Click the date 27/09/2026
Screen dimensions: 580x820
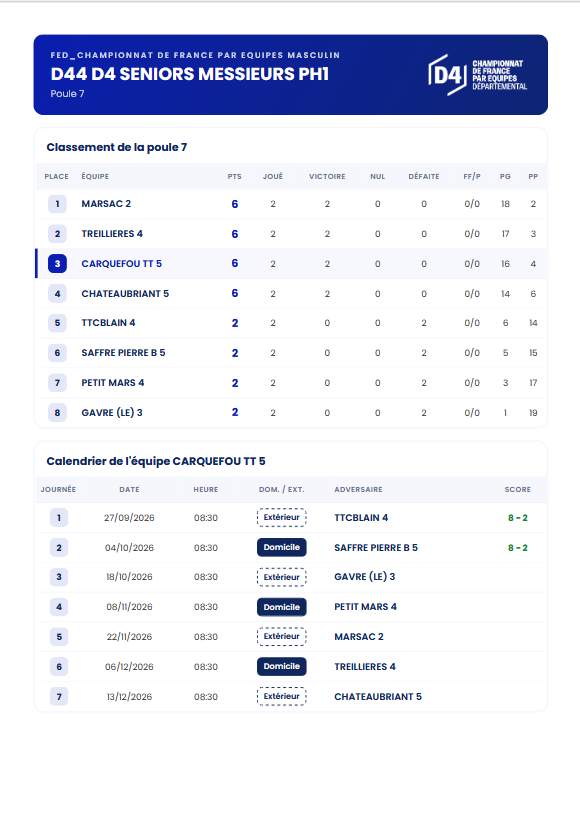pos(129,518)
